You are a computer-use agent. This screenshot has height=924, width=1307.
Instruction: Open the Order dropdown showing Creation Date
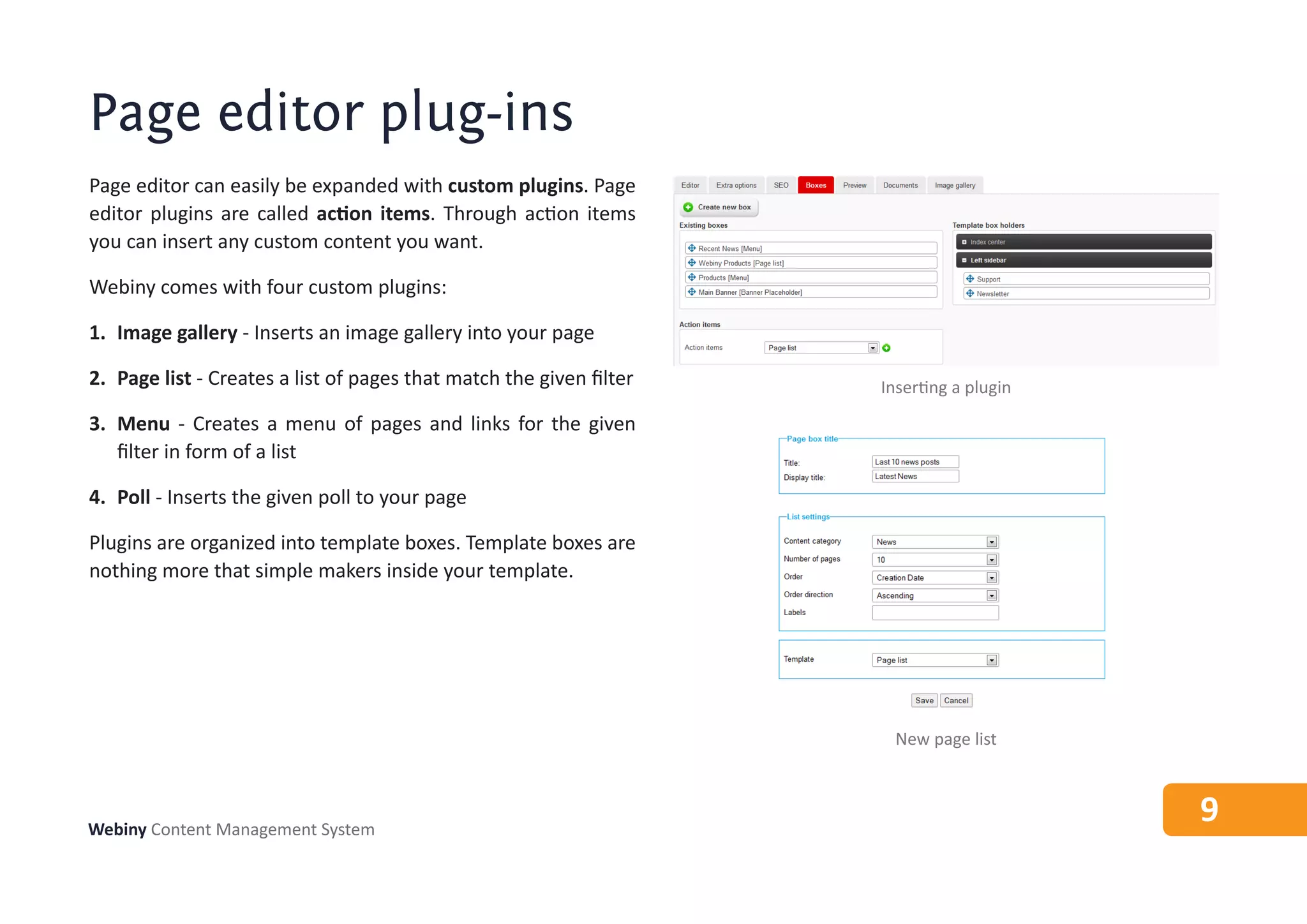tap(935, 577)
